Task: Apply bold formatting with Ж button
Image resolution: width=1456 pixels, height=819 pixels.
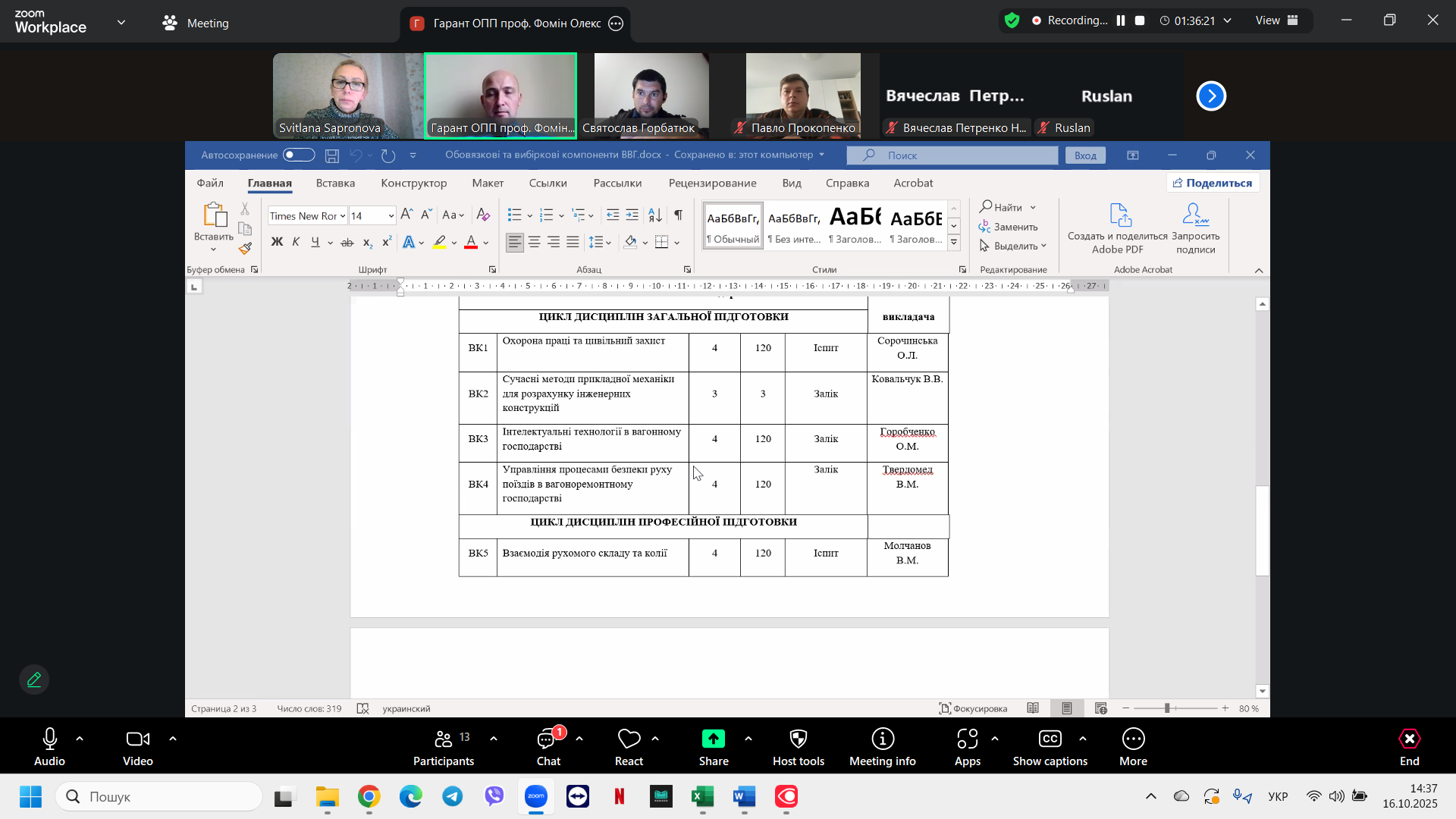Action: click(x=277, y=242)
